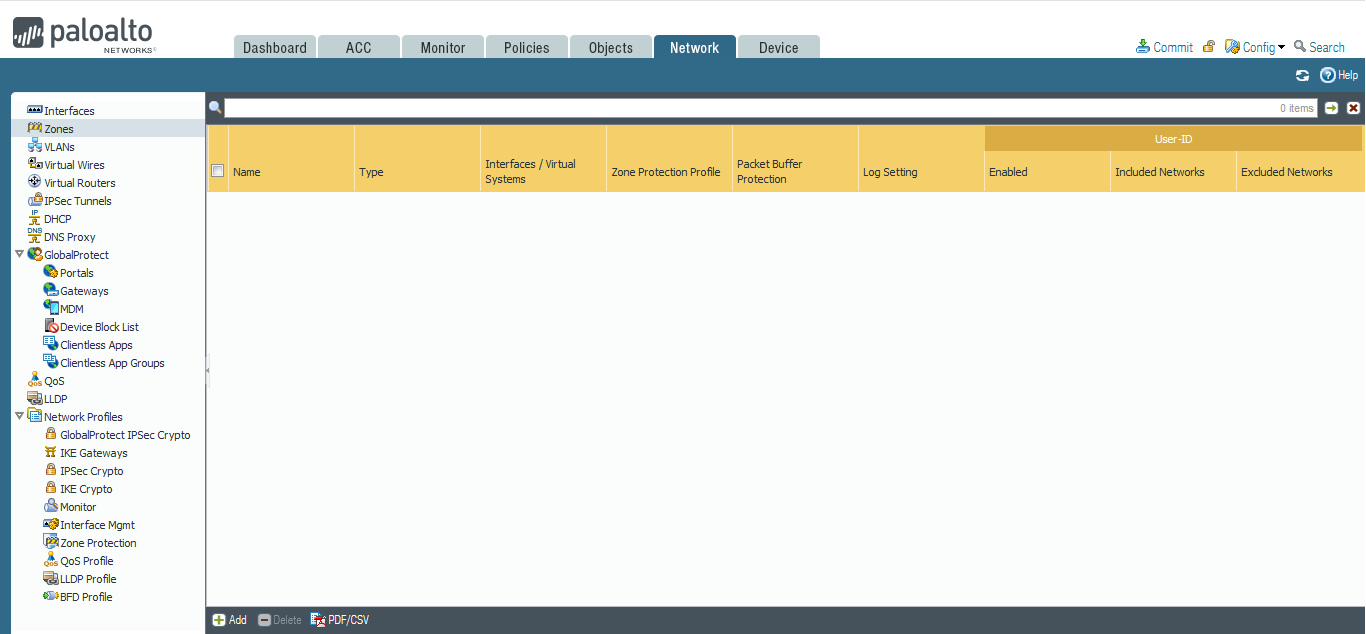Viewport: 1366px width, 634px height.
Task: Click the LLDP icon
Action: (x=35, y=398)
